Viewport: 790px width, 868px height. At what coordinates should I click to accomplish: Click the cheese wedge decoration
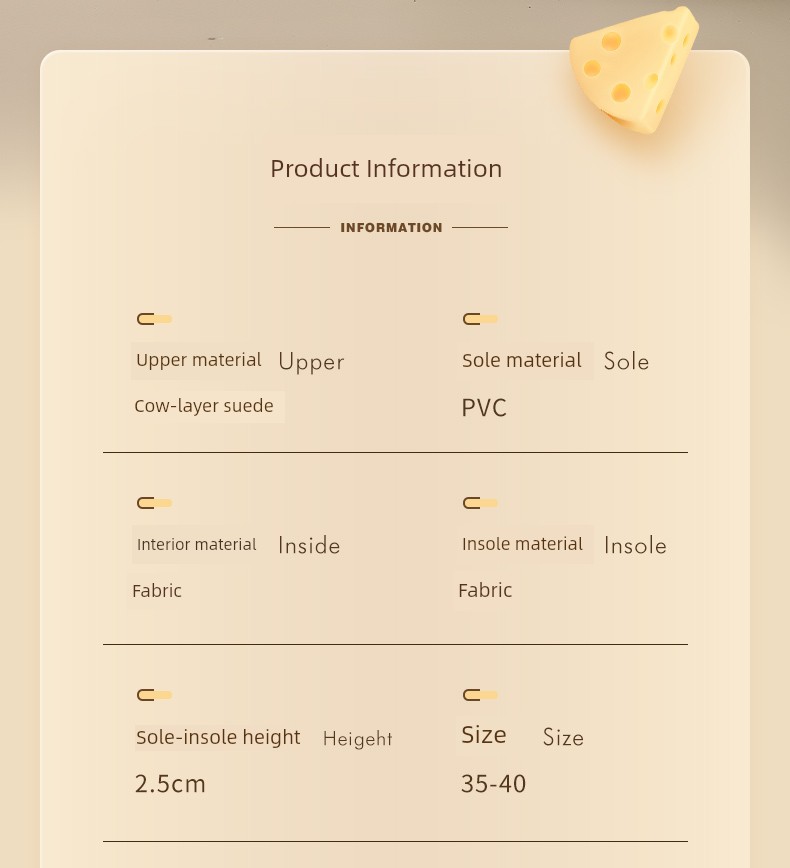(x=634, y=70)
